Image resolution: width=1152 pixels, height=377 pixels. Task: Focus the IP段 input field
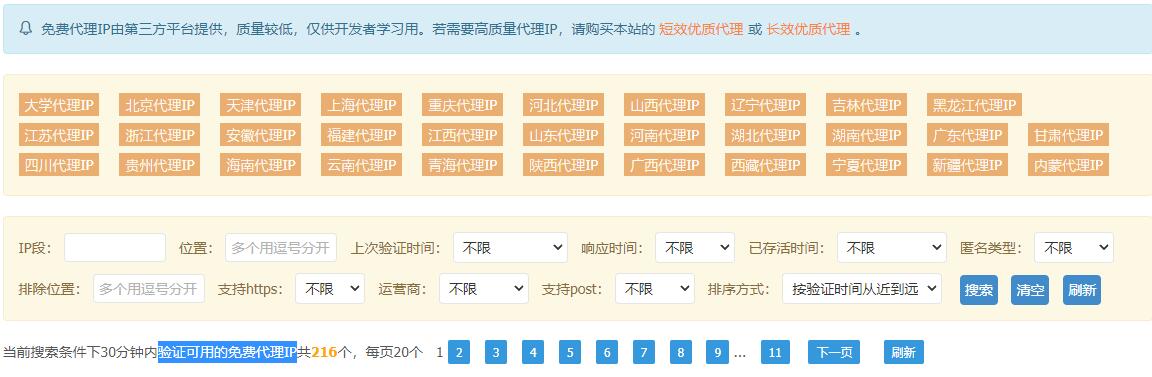pos(115,248)
